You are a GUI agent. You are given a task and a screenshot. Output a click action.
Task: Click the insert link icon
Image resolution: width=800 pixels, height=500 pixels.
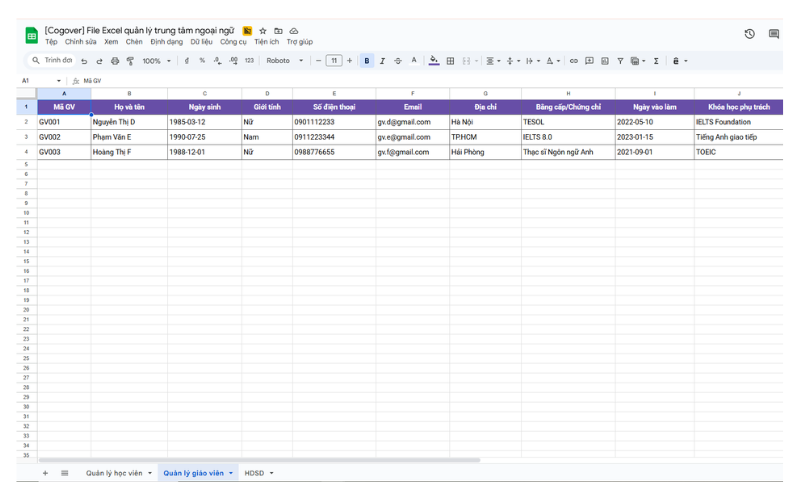point(574,61)
